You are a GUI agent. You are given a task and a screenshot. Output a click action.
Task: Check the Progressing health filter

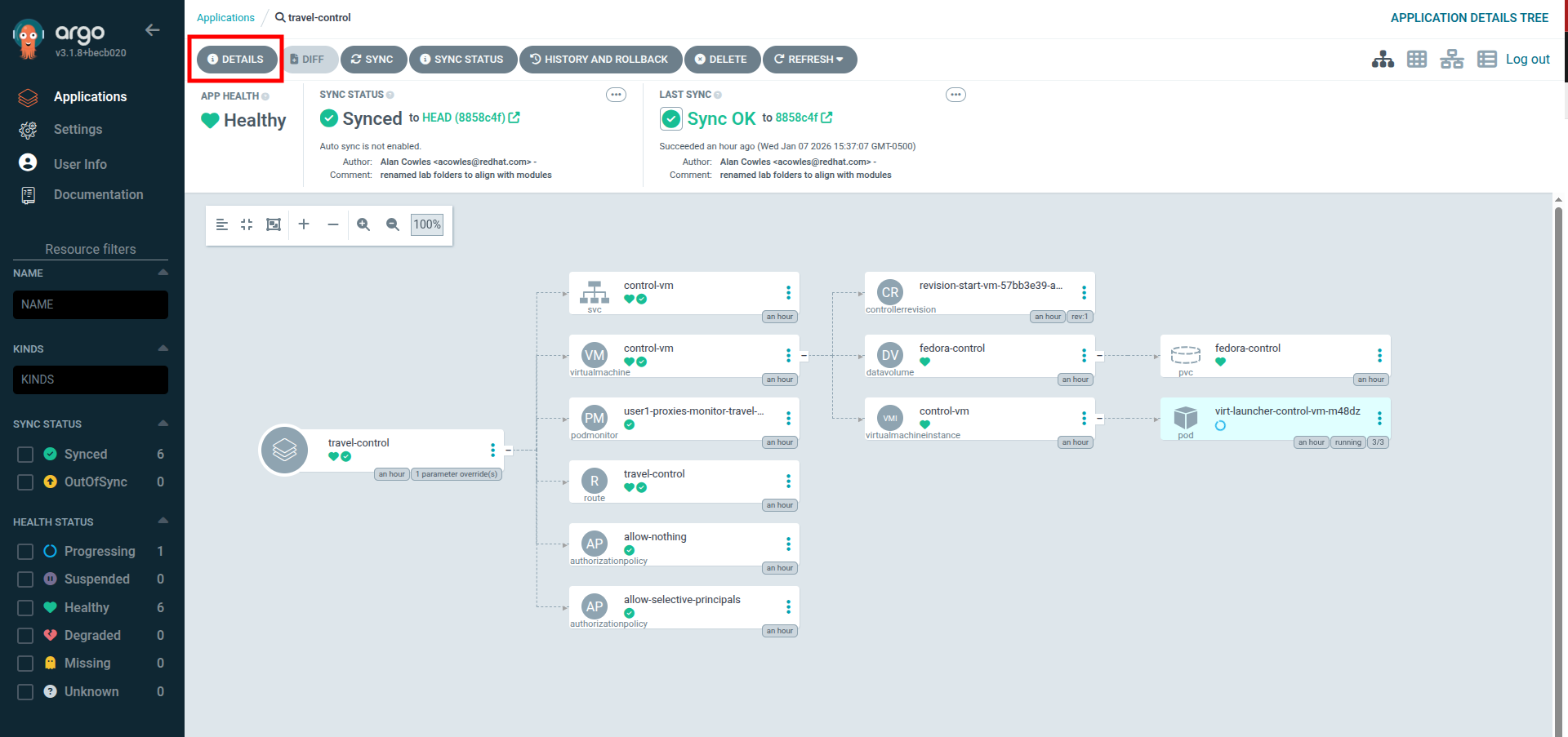[x=25, y=552]
